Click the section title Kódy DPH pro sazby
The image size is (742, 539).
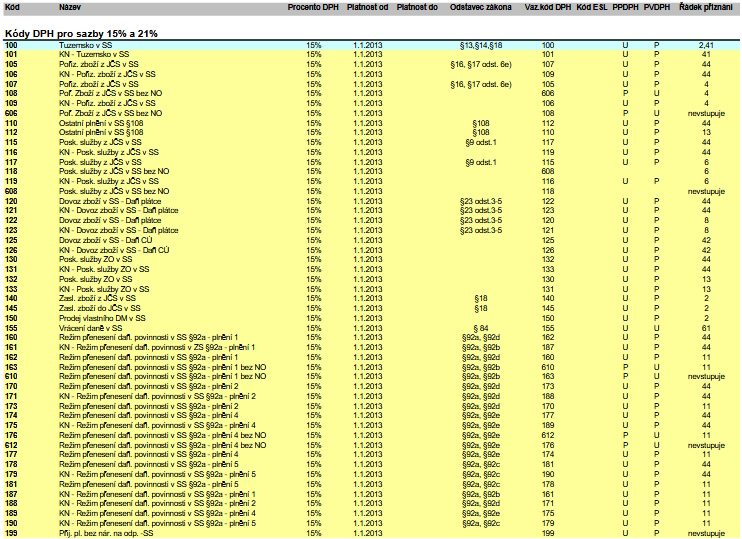pyautogui.click(x=81, y=33)
